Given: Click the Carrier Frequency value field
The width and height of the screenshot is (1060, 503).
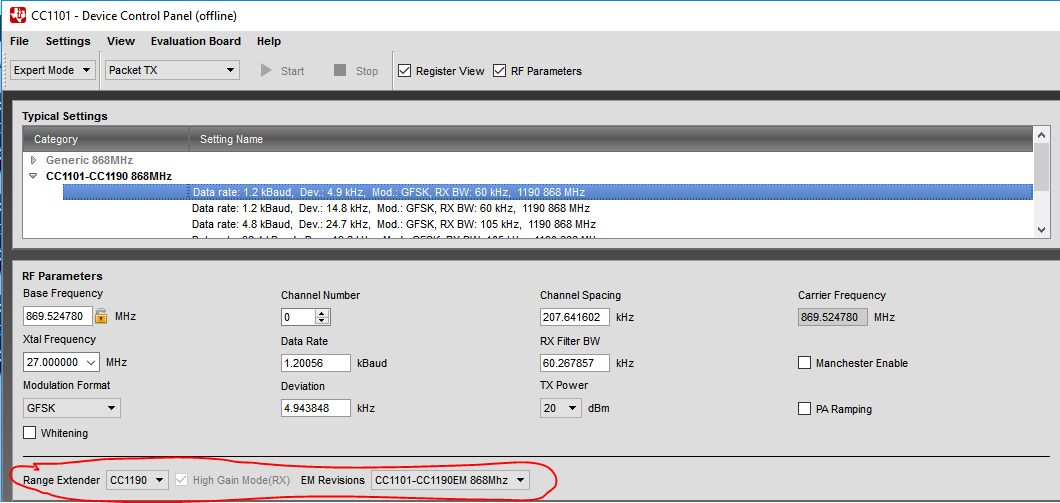Looking at the screenshot, I should tap(833, 317).
